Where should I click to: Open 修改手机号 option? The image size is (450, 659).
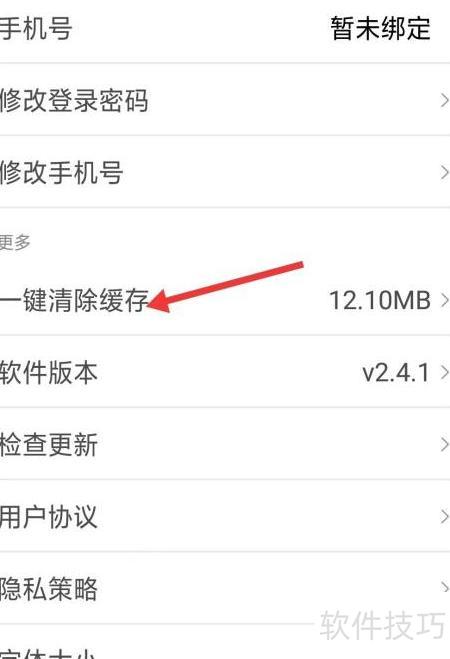[225, 172]
